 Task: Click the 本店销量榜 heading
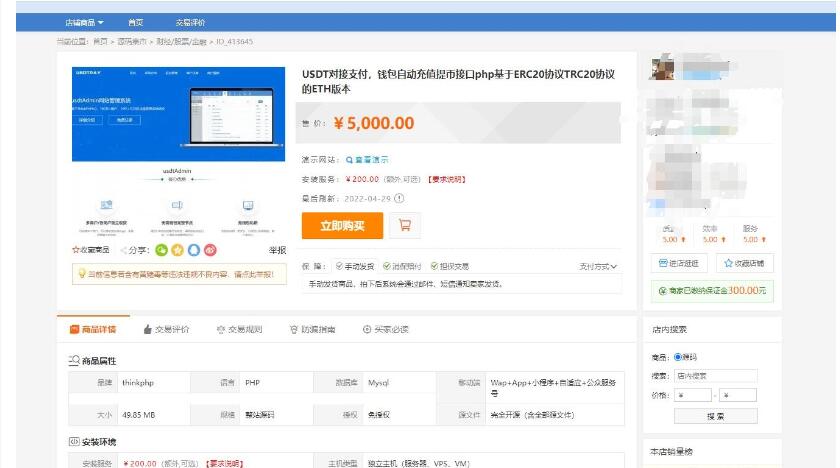(x=671, y=451)
